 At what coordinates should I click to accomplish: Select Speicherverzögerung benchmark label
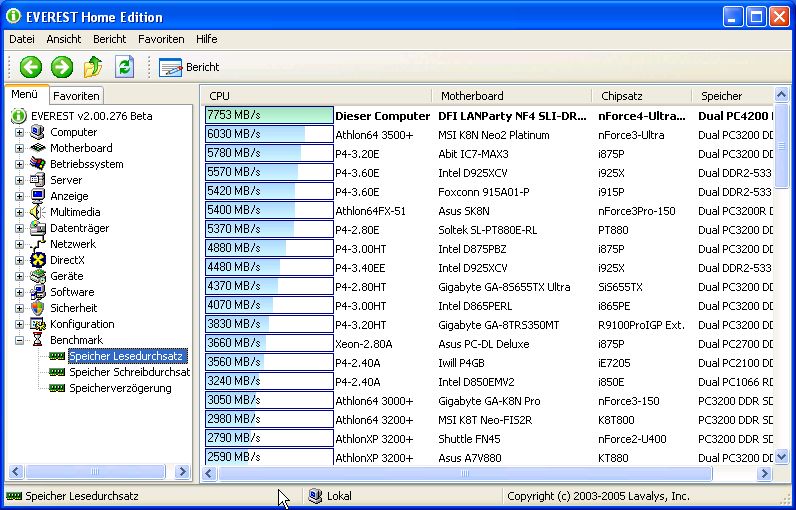point(120,388)
